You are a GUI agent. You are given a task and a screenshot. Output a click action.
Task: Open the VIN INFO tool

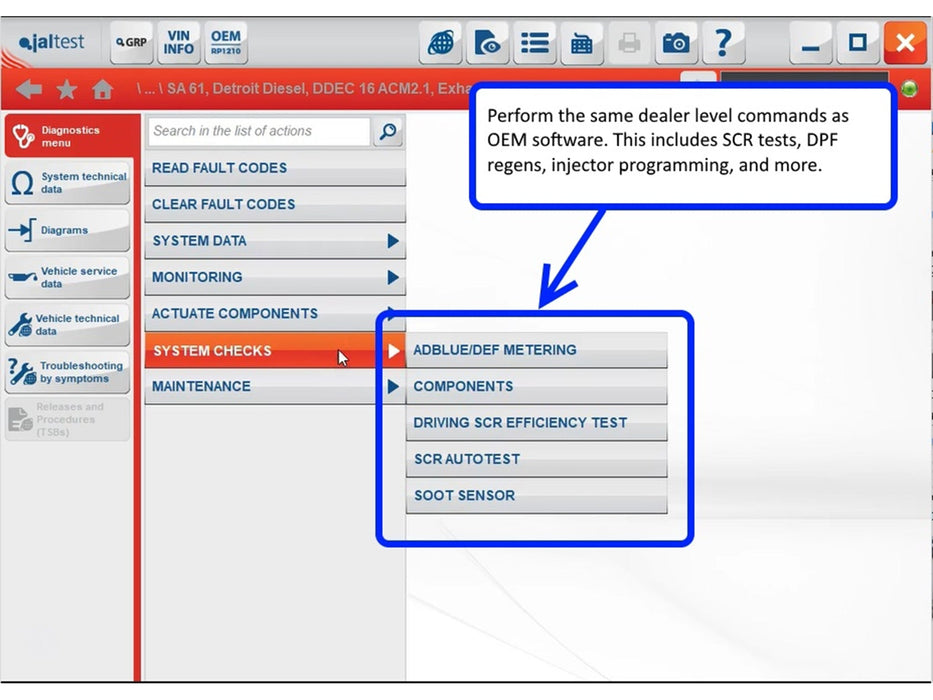point(179,42)
